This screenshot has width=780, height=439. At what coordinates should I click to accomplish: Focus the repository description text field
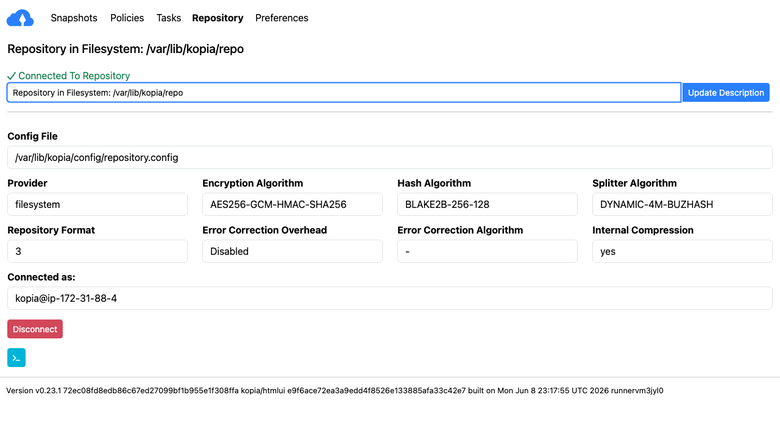pyautogui.click(x=344, y=92)
